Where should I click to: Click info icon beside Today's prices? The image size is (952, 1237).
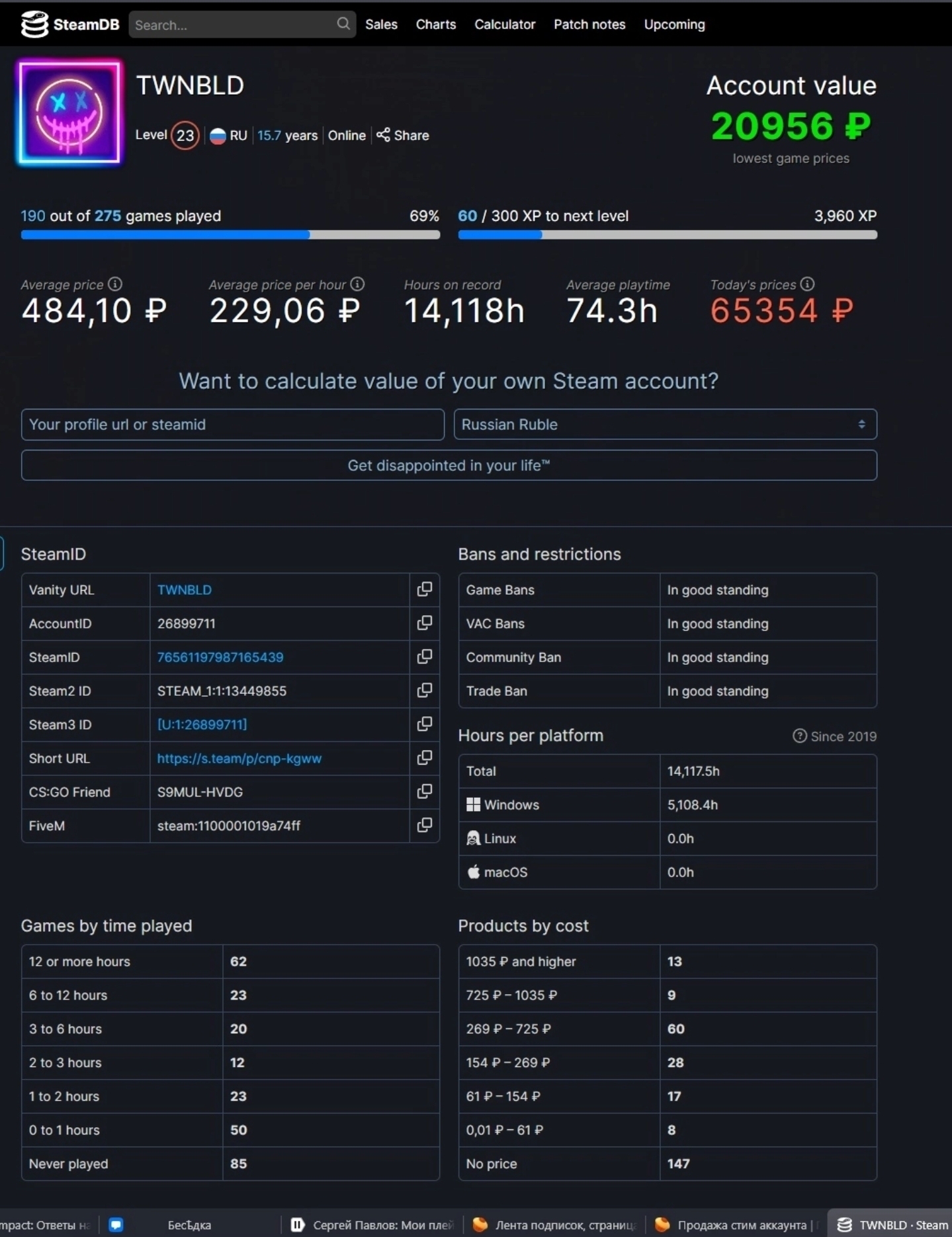pyautogui.click(x=807, y=284)
